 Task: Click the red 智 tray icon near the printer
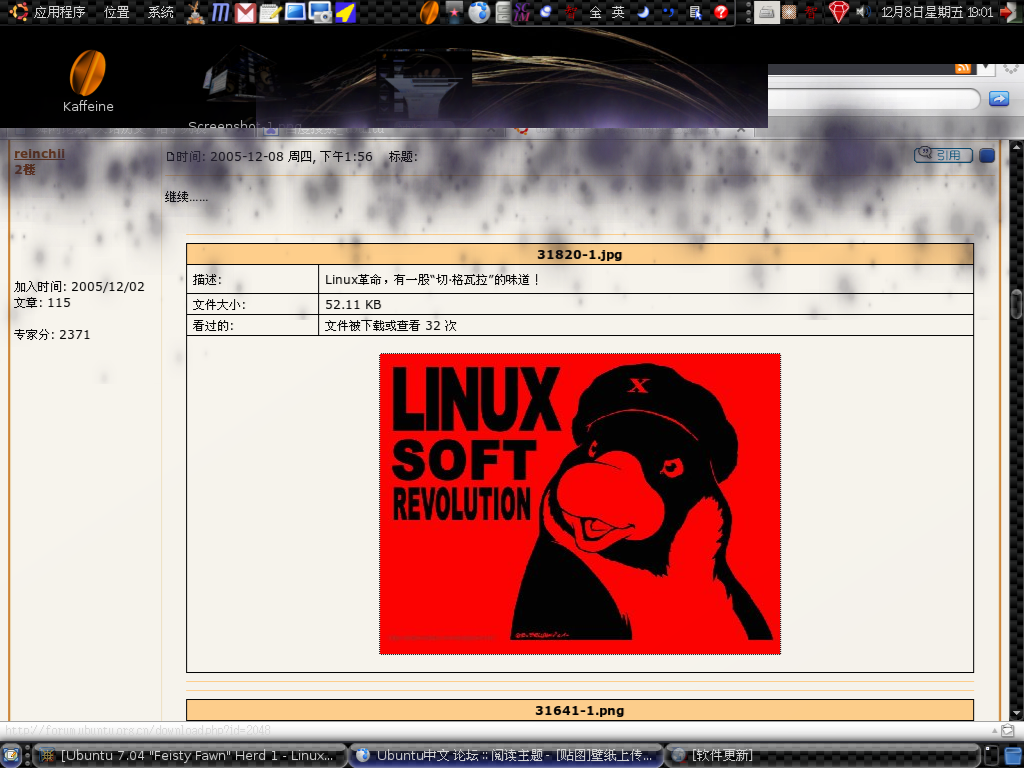tap(811, 12)
